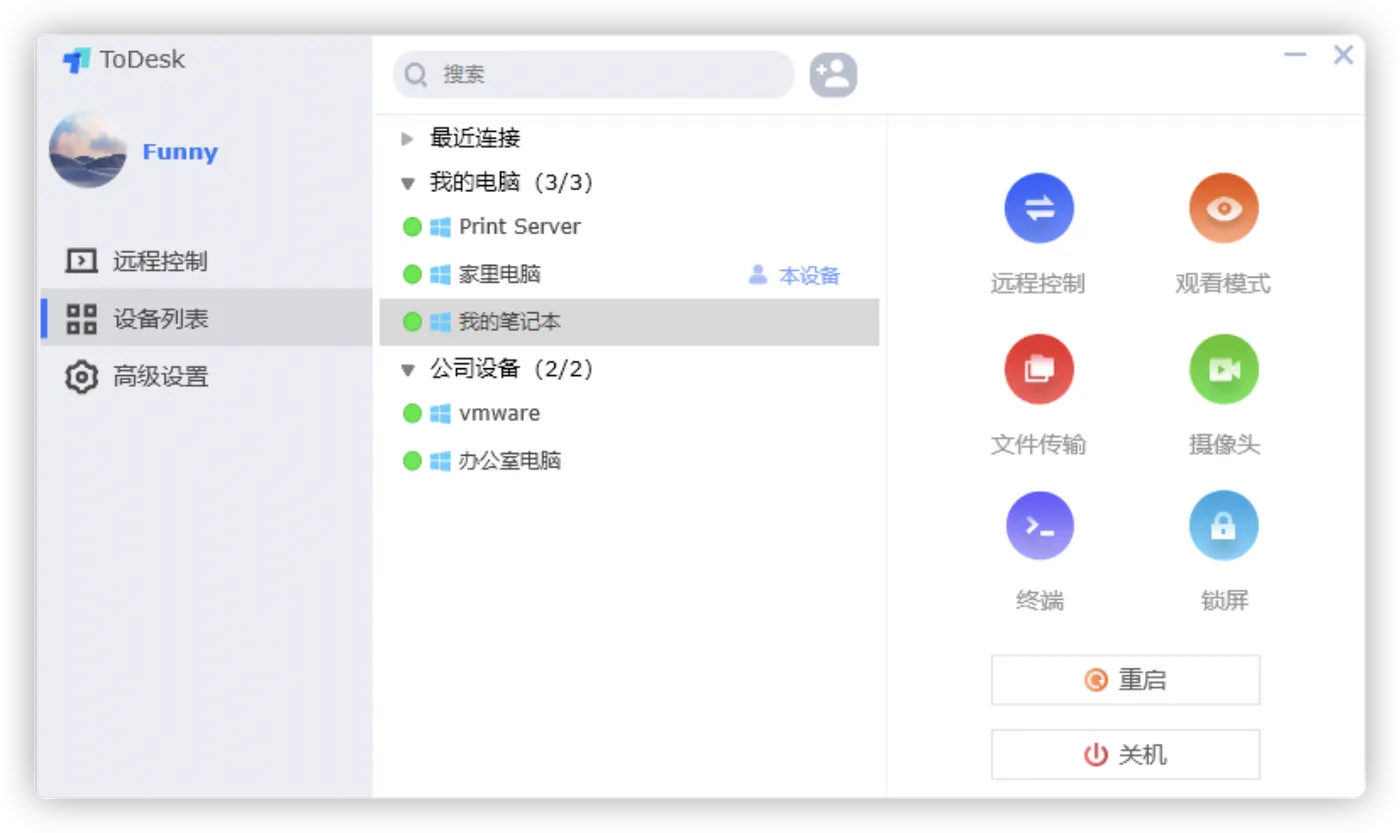Open 摄像头 with the green camera icon
The width and height of the screenshot is (1400, 833).
[x=1223, y=369]
